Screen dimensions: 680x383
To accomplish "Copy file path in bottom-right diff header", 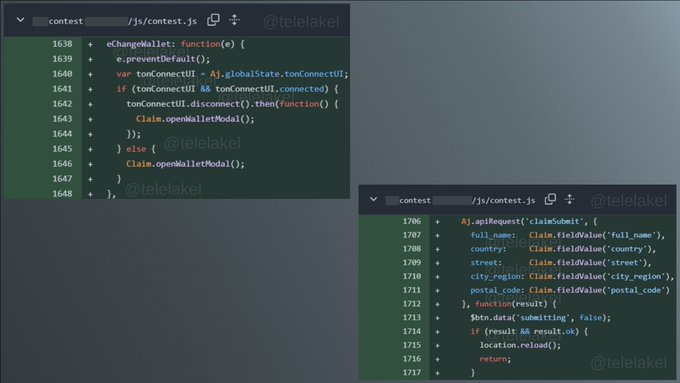I will click(550, 199).
